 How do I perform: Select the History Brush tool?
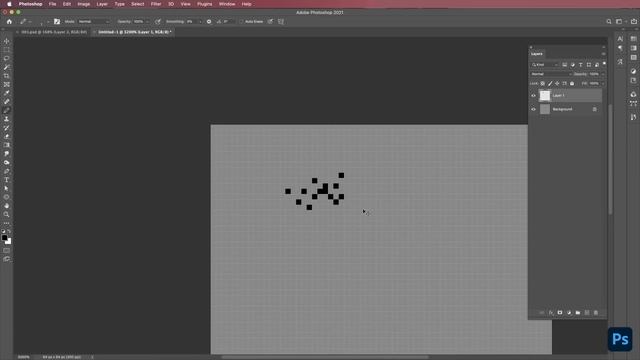coord(7,128)
